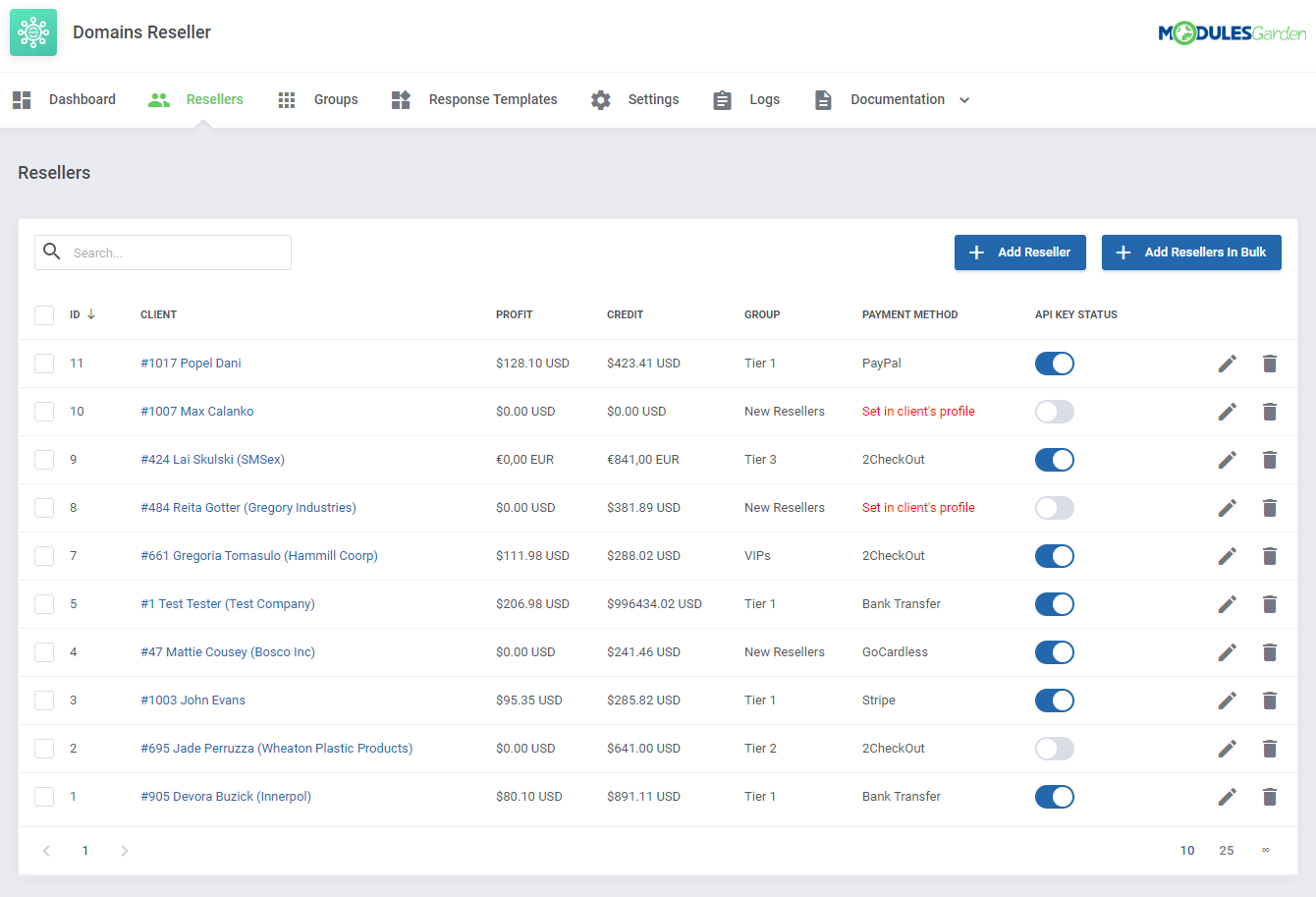Open client profile #1003 John Evans
This screenshot has width=1316, height=897.
(x=192, y=700)
